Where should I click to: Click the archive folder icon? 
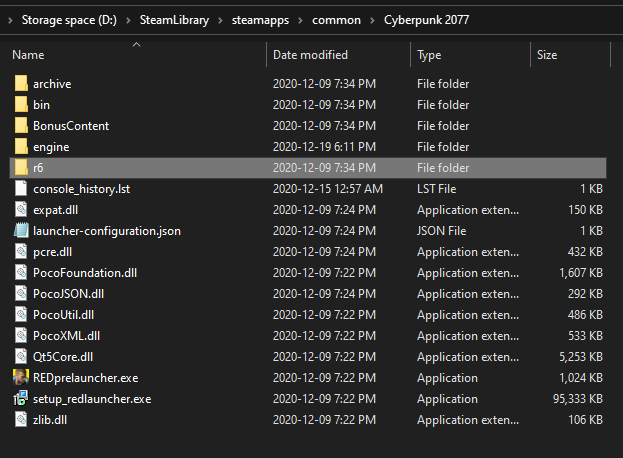click(22, 84)
